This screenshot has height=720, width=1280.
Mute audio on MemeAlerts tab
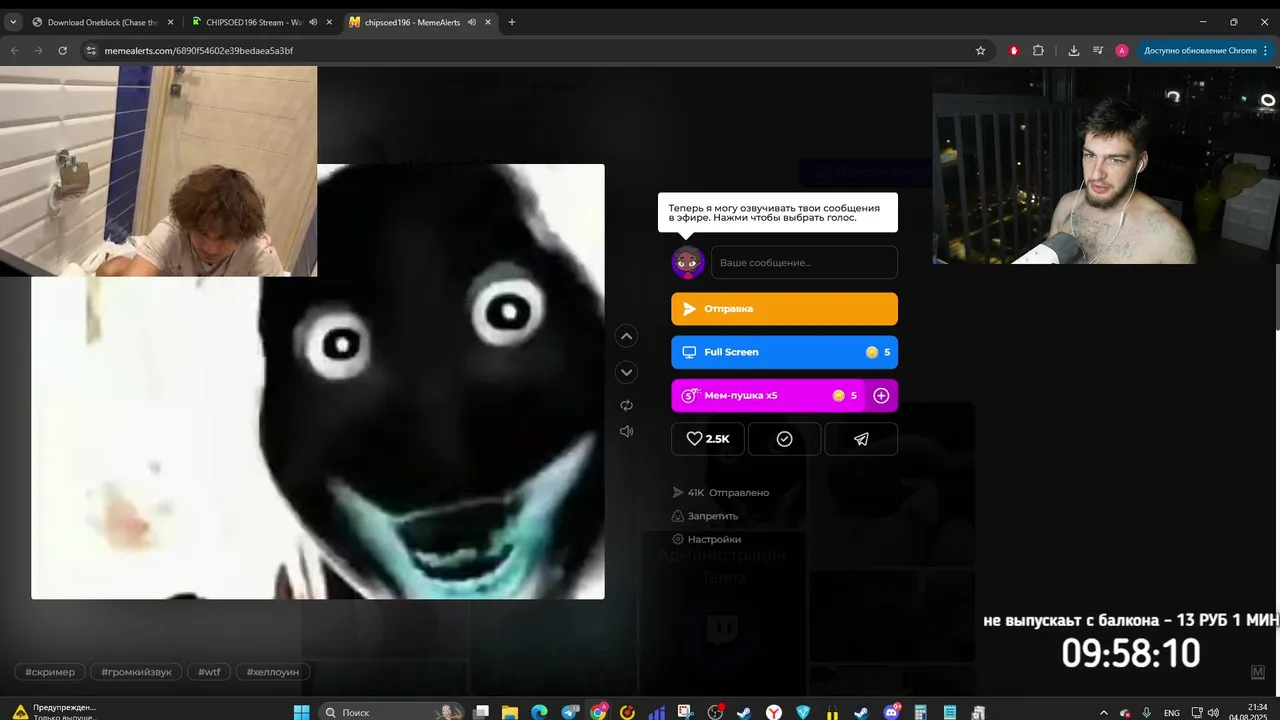(471, 22)
